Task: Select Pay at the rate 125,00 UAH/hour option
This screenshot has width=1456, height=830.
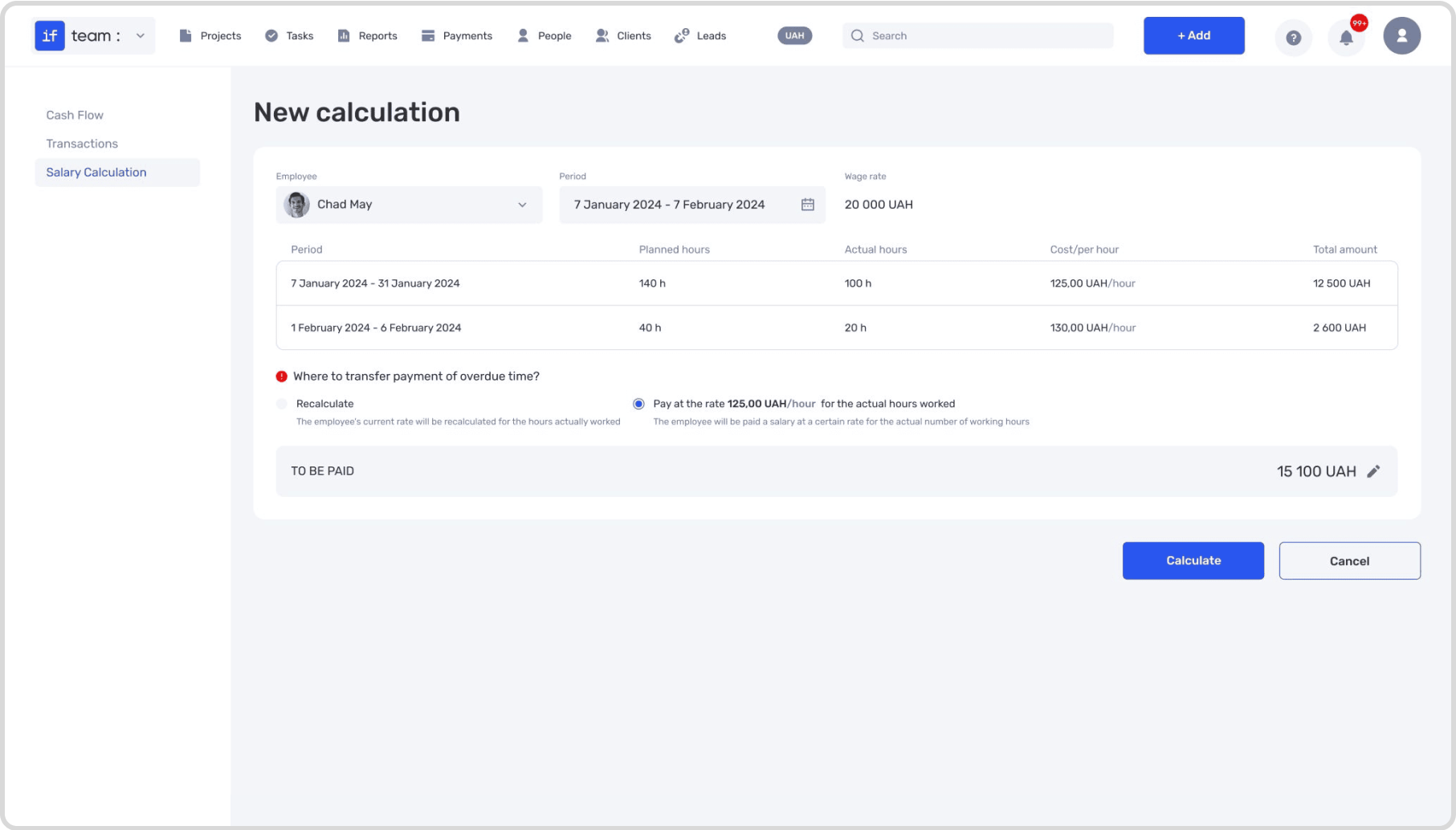Action: click(638, 404)
